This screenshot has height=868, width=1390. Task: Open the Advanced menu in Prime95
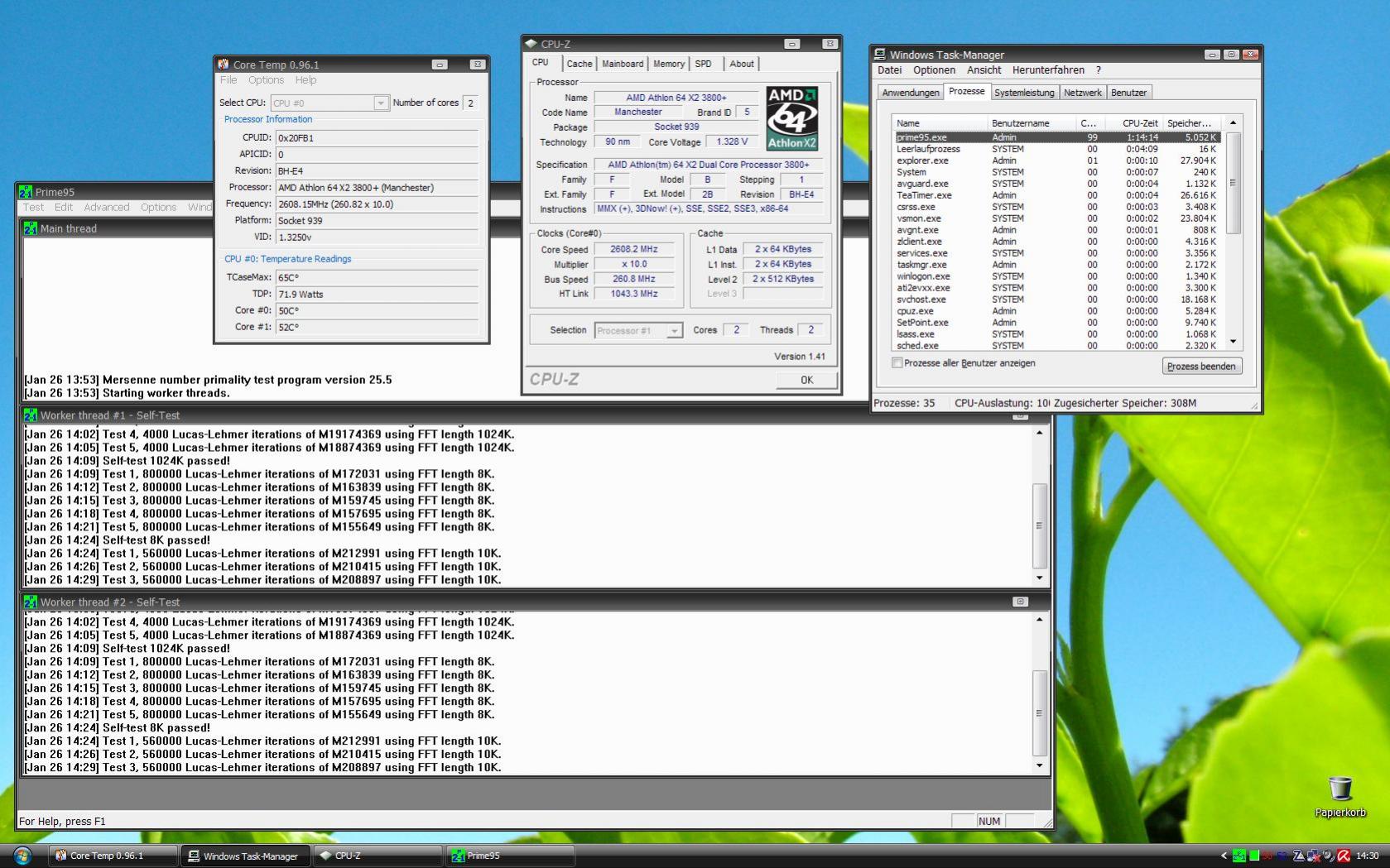click(x=107, y=208)
